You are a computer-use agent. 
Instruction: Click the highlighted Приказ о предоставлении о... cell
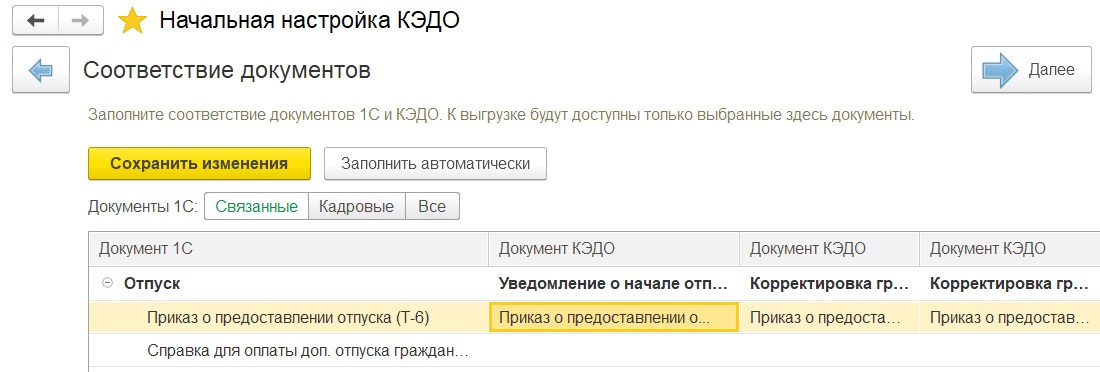click(614, 317)
